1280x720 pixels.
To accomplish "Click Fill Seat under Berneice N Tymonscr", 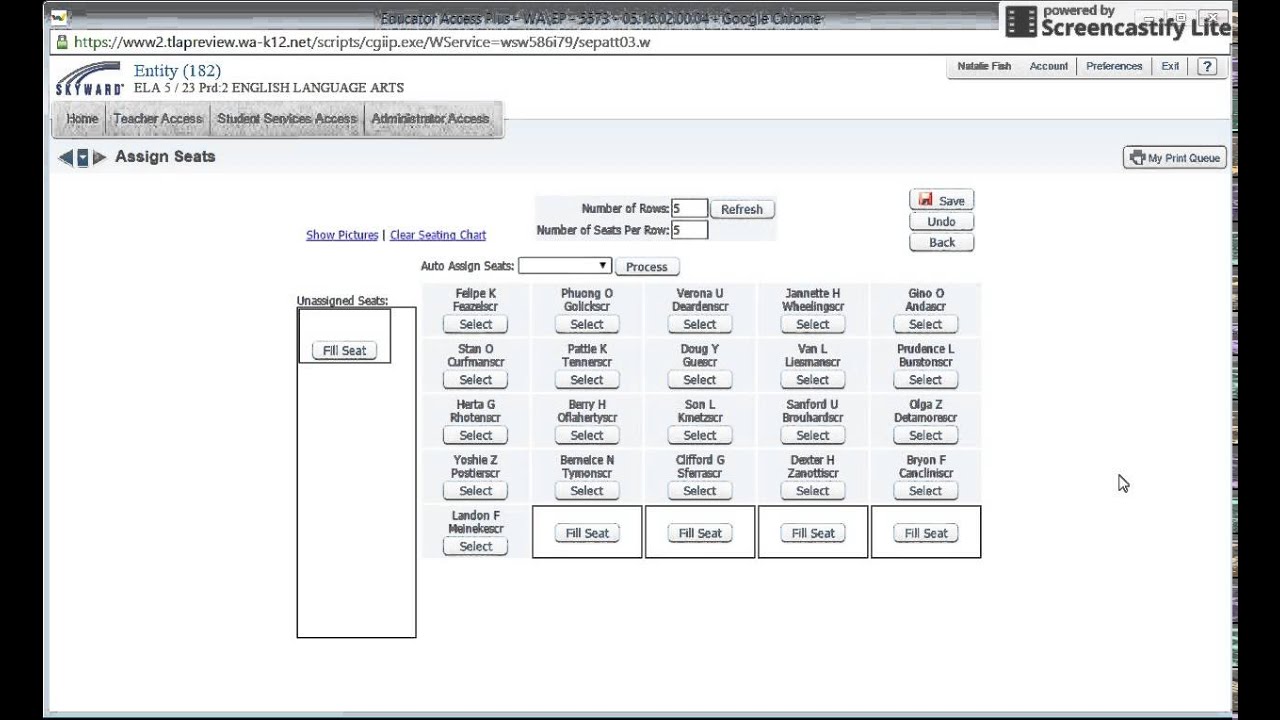I will click(x=587, y=534).
